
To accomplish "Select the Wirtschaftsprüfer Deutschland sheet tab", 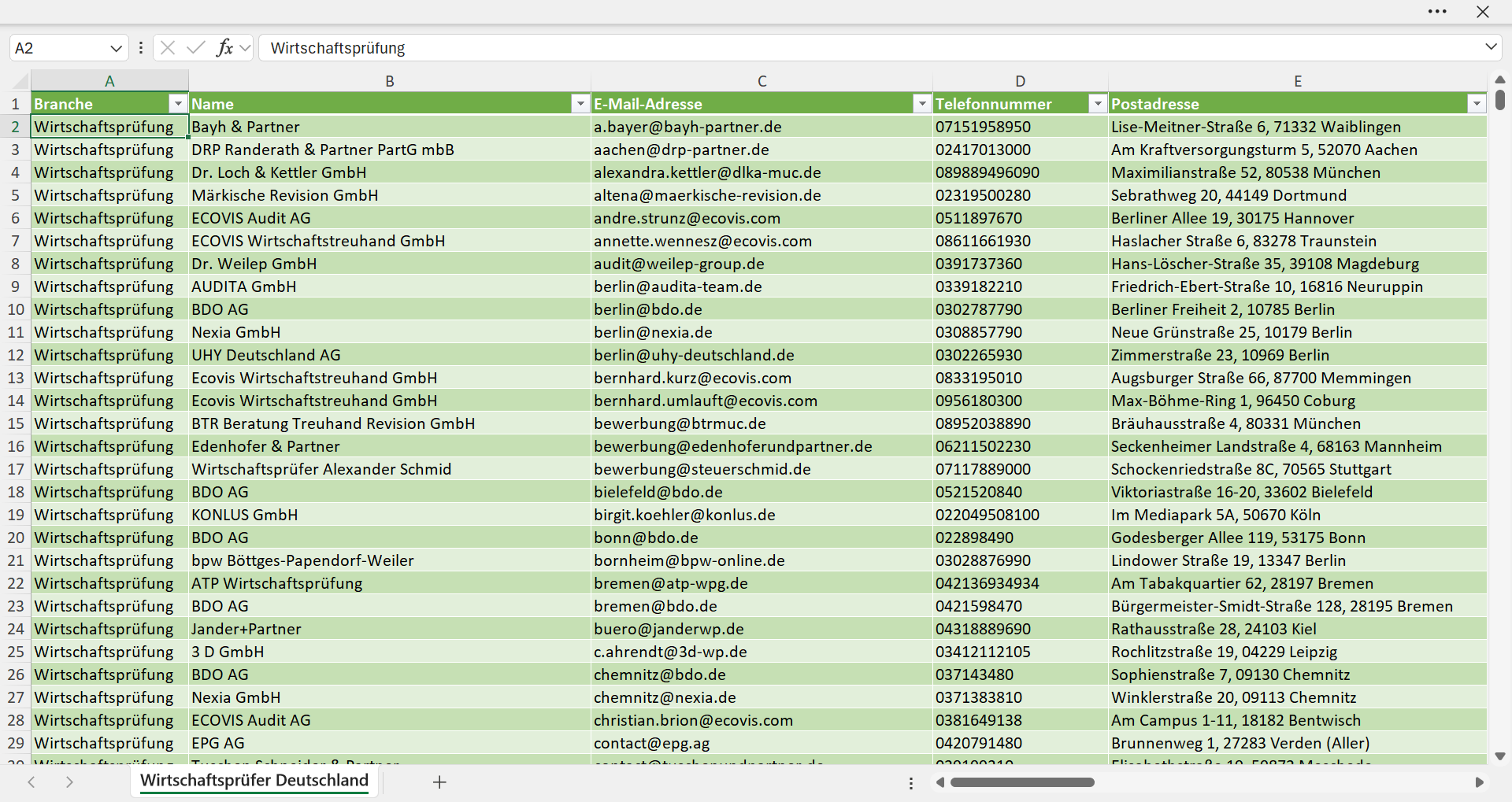I will (x=254, y=781).
